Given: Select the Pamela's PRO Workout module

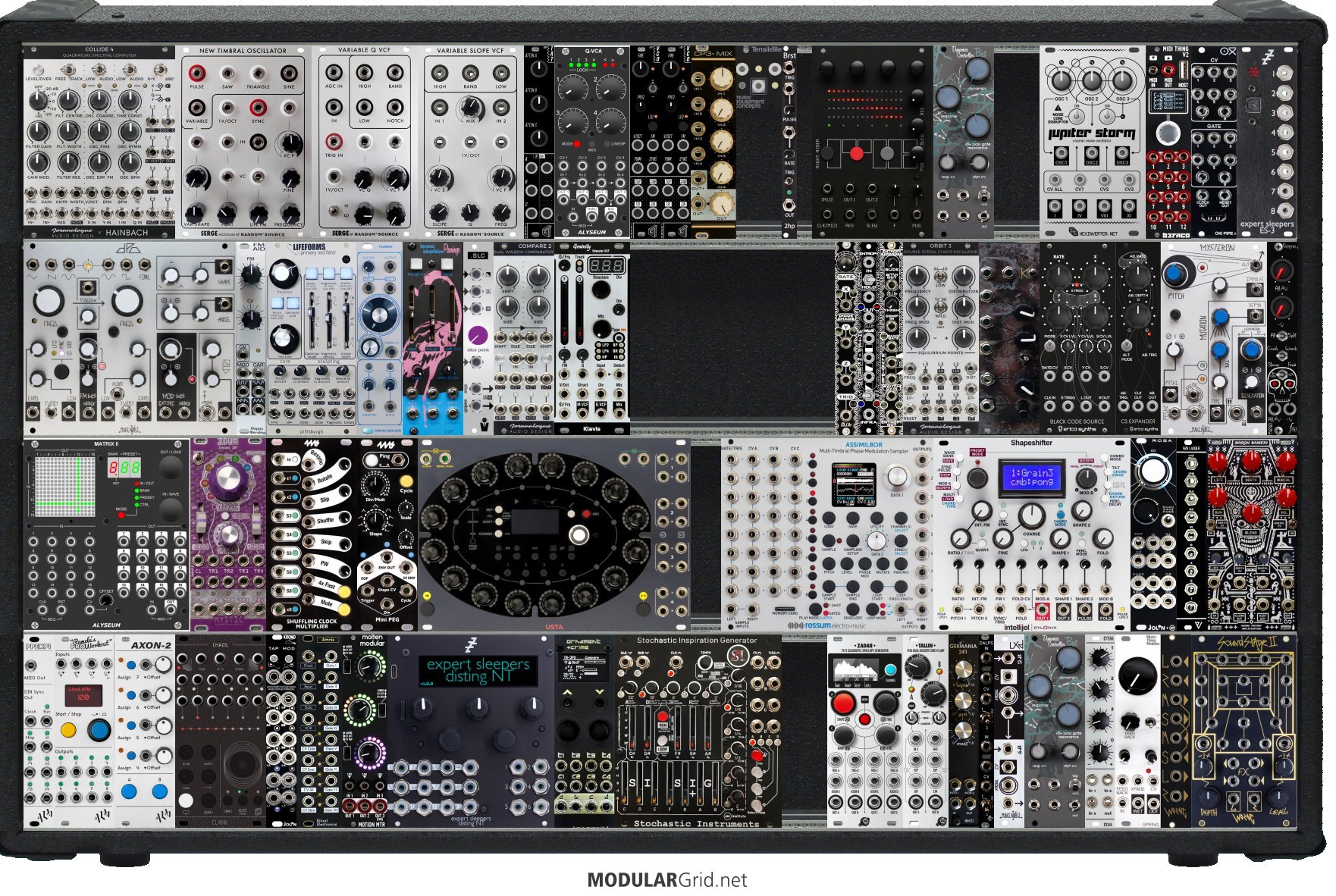Looking at the screenshot, I should click(x=69, y=732).
